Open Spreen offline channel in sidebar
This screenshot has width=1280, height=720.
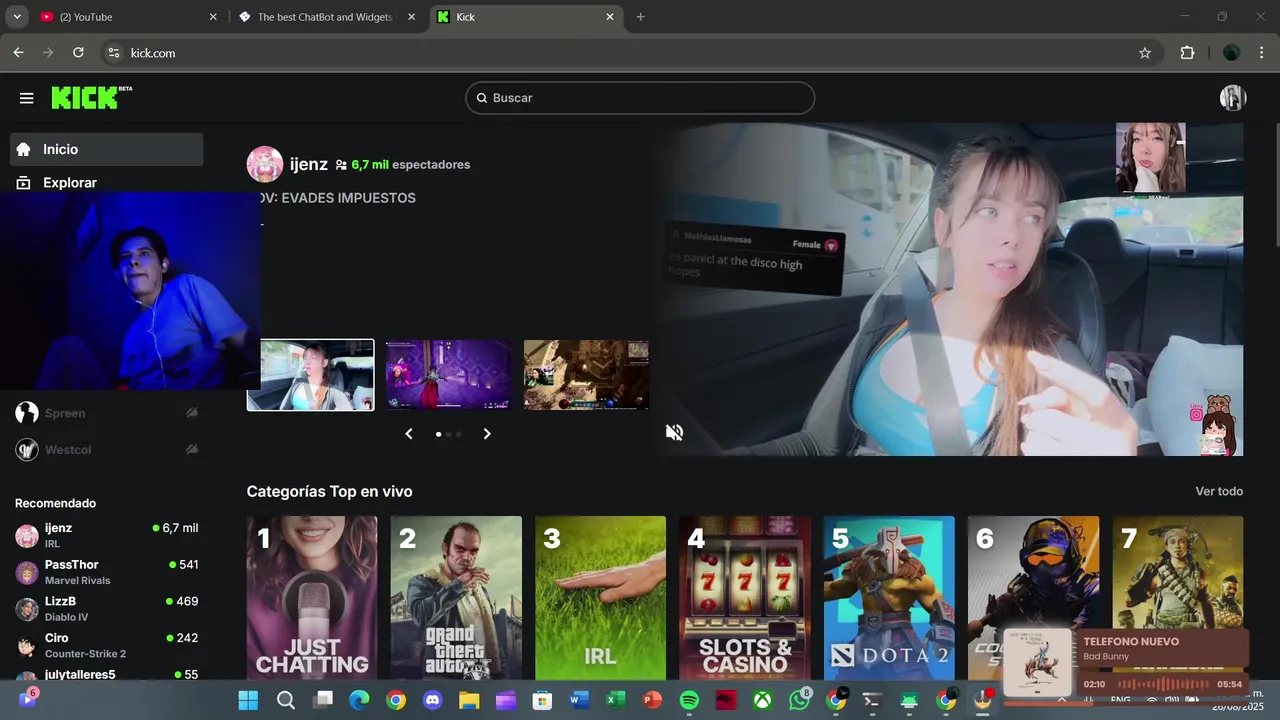[107, 413]
